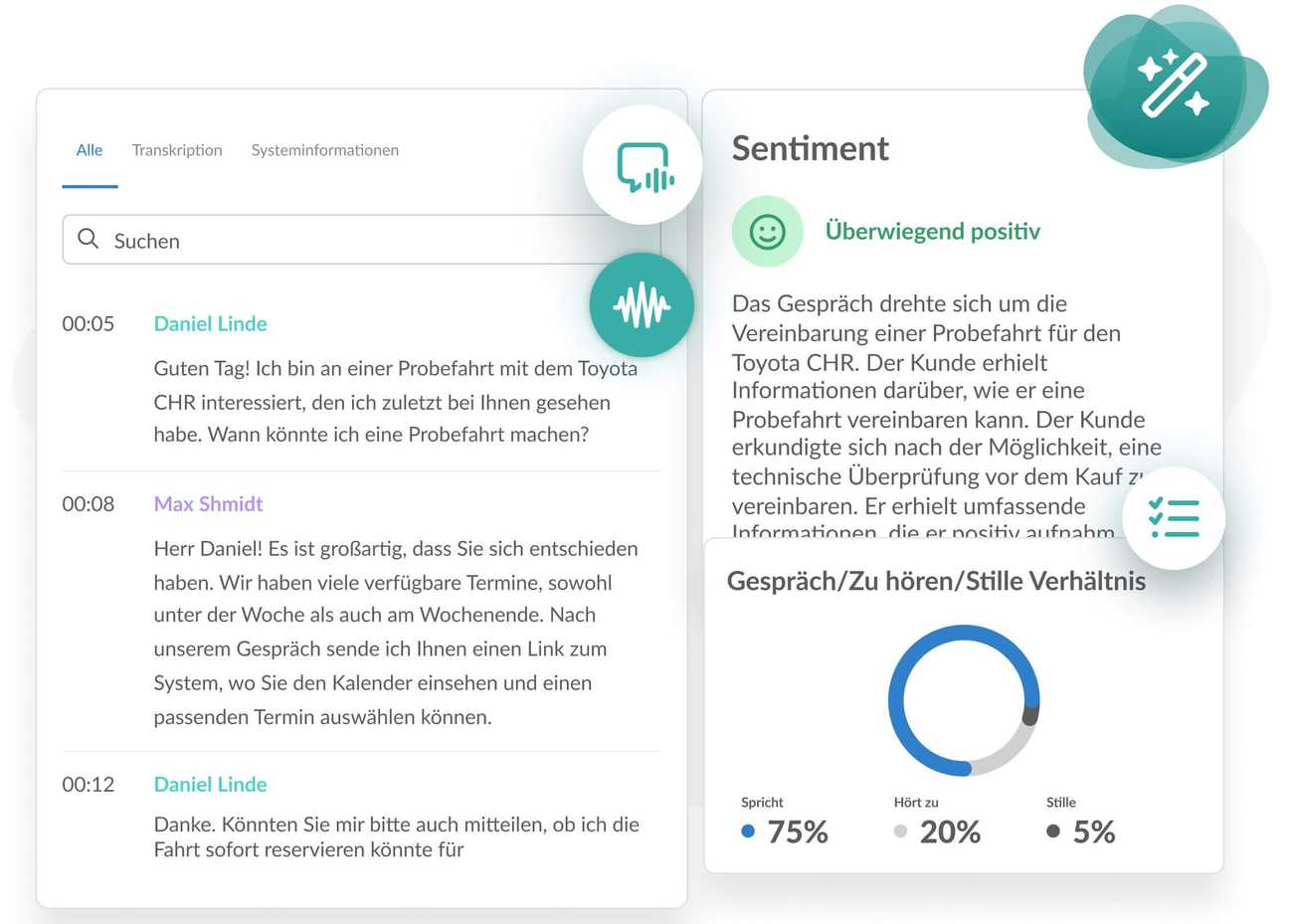This screenshot has height=924, width=1293.
Task: Select the Systeminformationen tab
Action: [x=324, y=150]
